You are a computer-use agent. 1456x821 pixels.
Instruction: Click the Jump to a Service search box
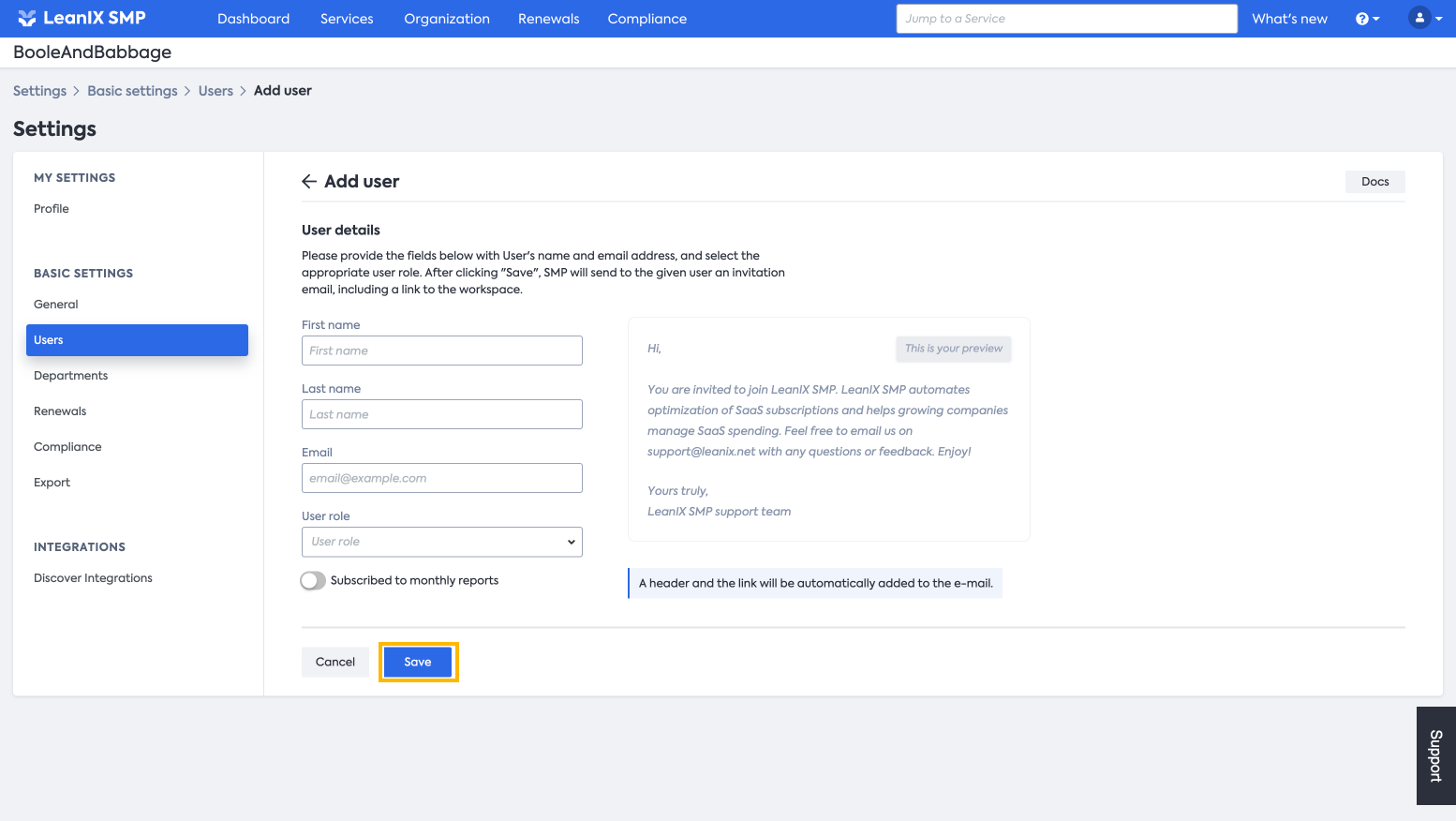[x=1066, y=19]
